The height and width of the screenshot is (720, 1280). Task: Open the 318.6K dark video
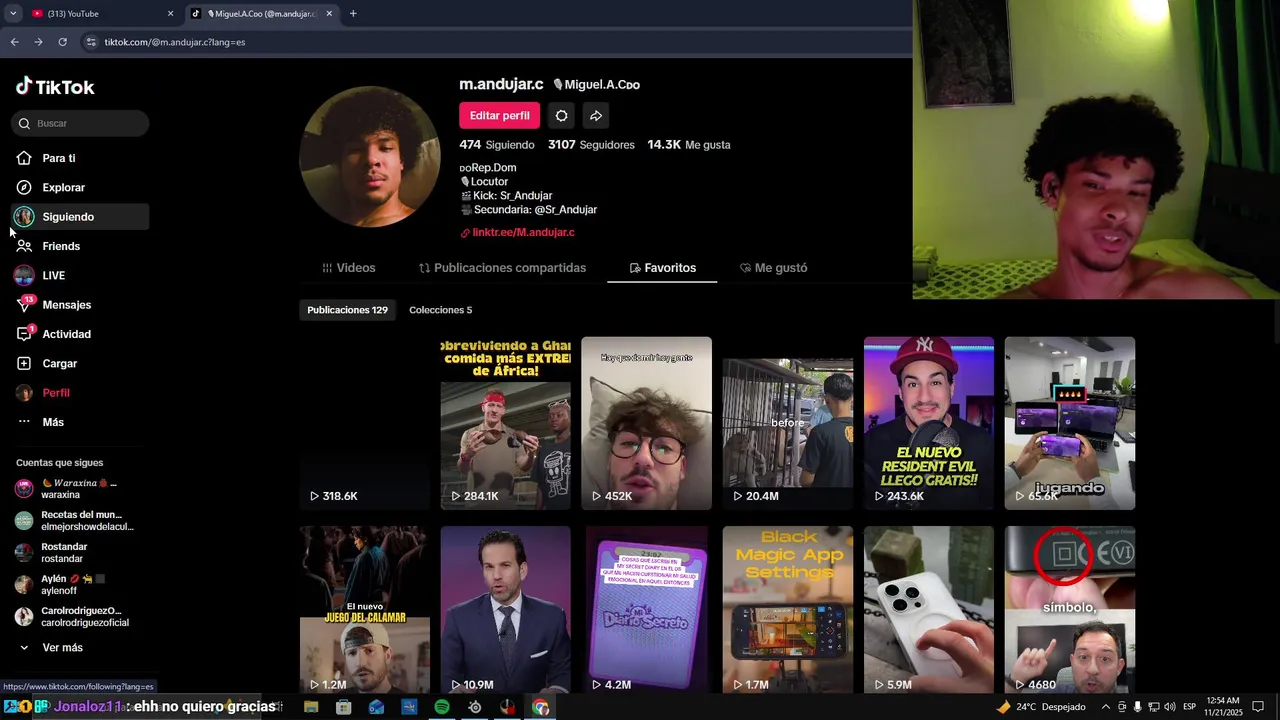[365, 423]
